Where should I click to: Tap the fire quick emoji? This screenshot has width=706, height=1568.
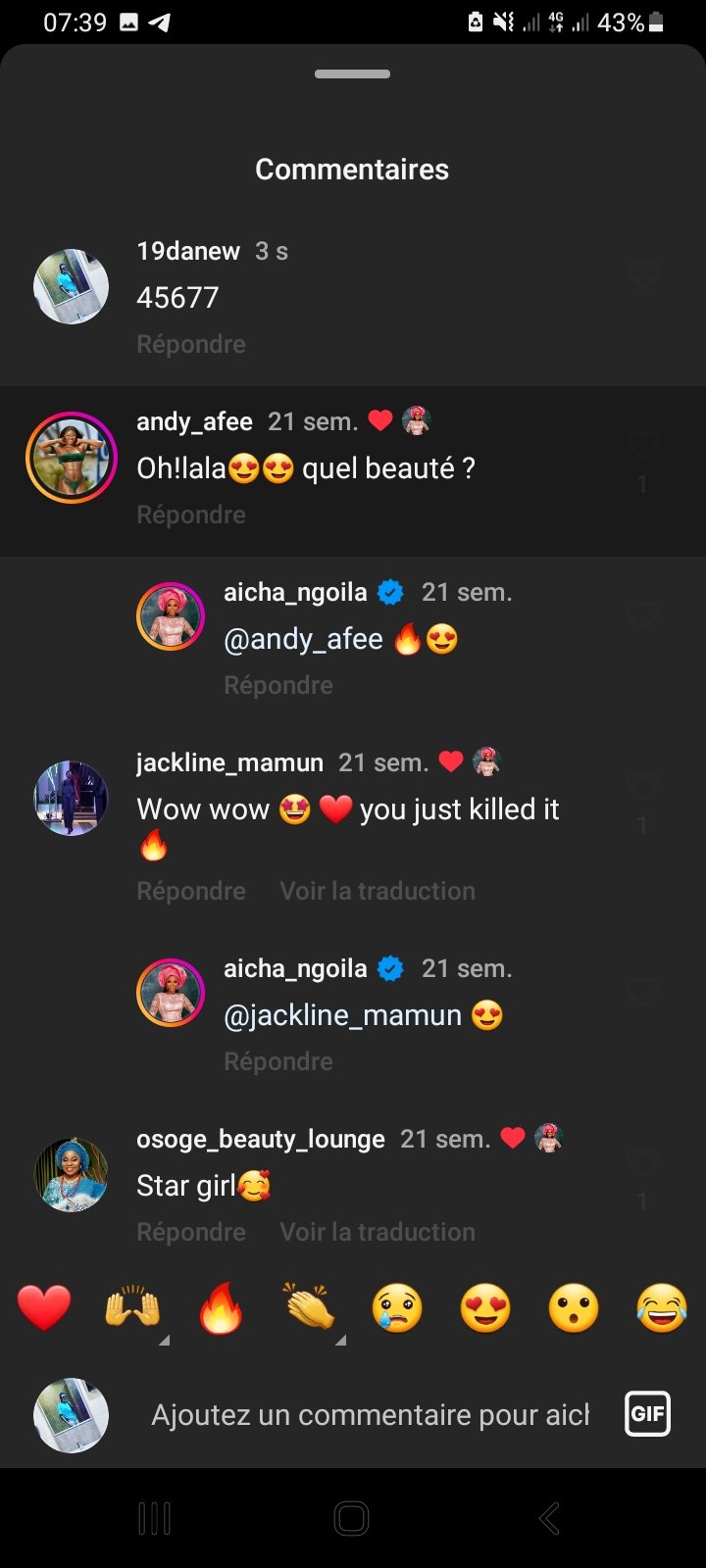(221, 1308)
